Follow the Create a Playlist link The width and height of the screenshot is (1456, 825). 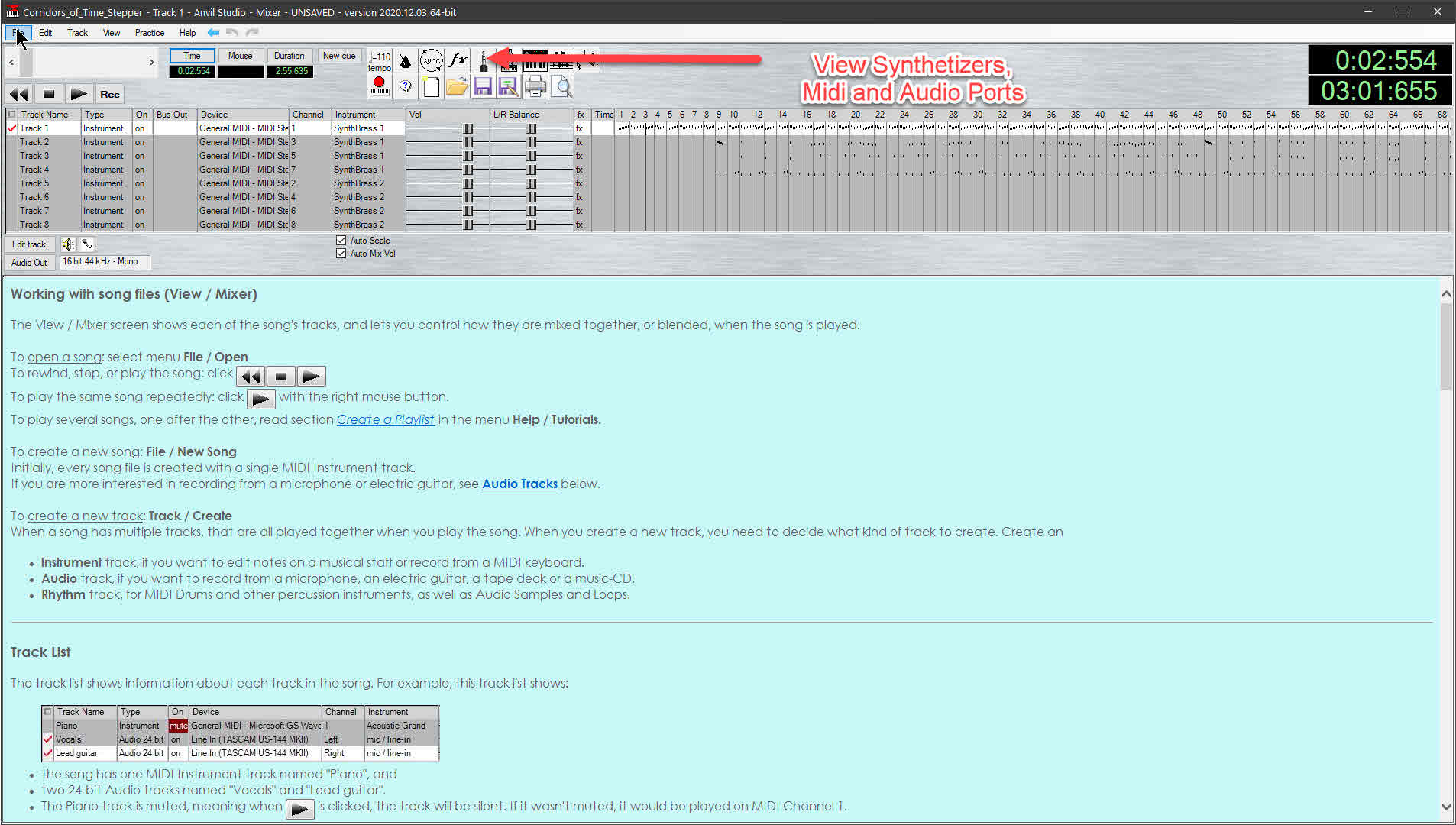[x=386, y=419]
